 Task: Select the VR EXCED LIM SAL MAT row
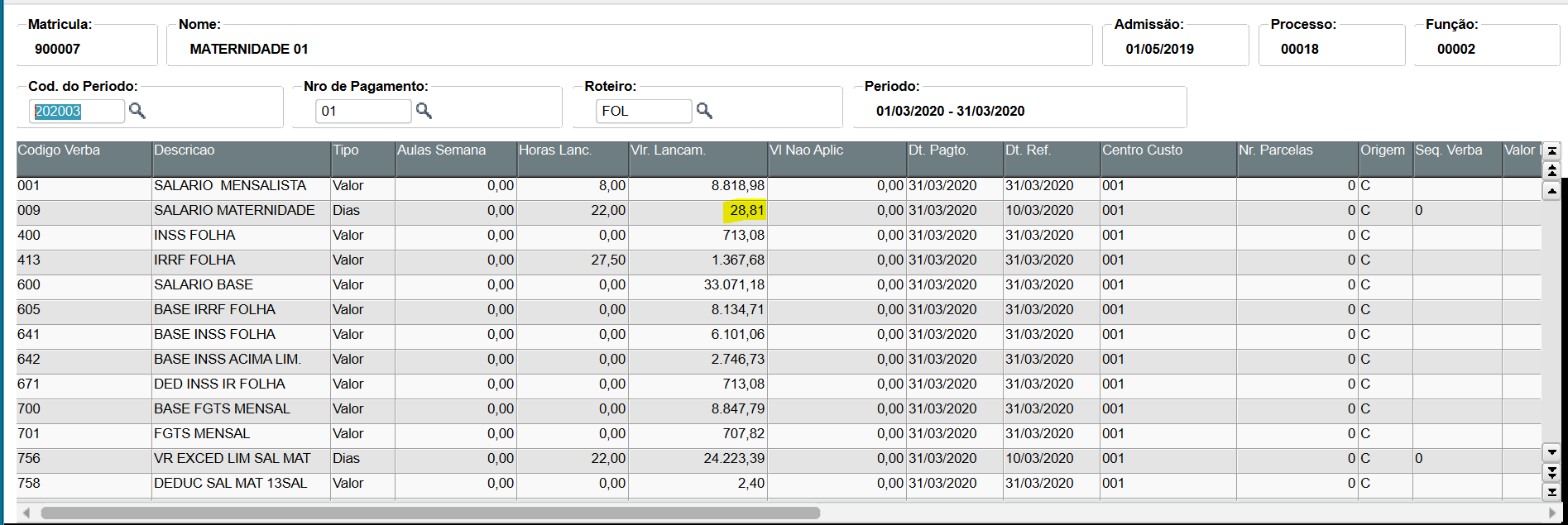(x=779, y=459)
